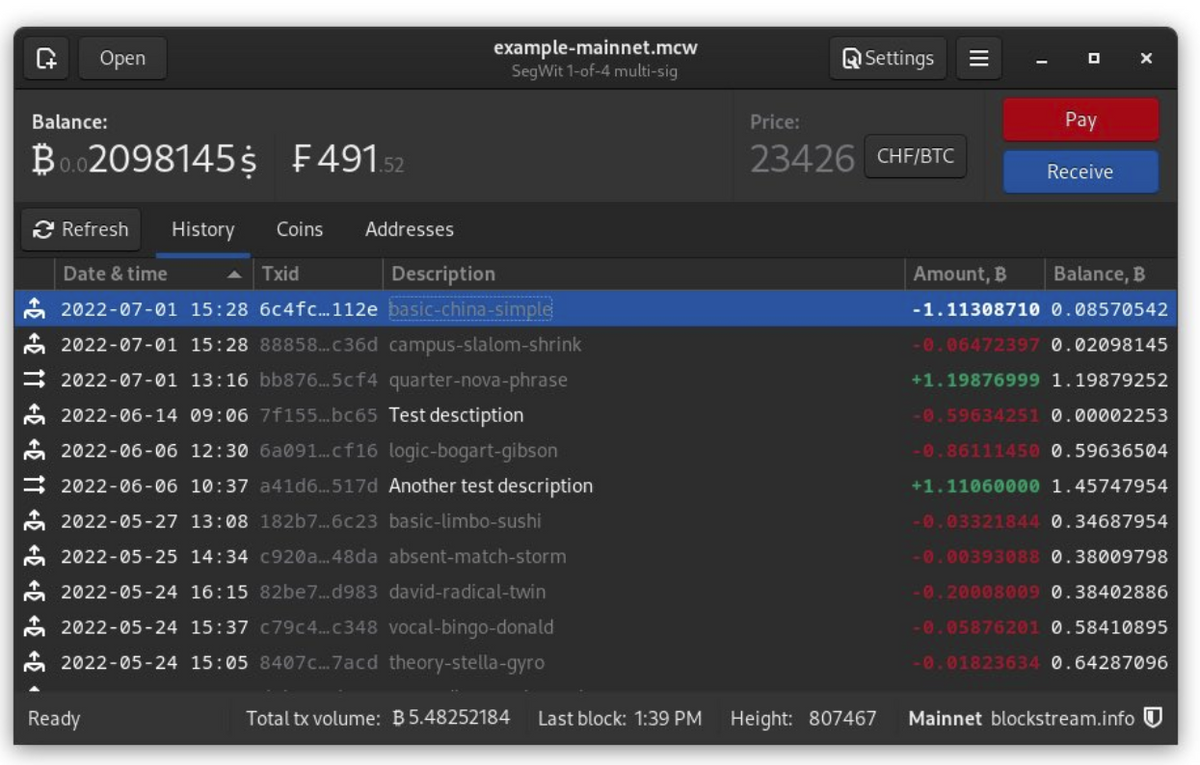
Task: Open the CHF/BTC currency selector
Action: pyautogui.click(x=914, y=157)
